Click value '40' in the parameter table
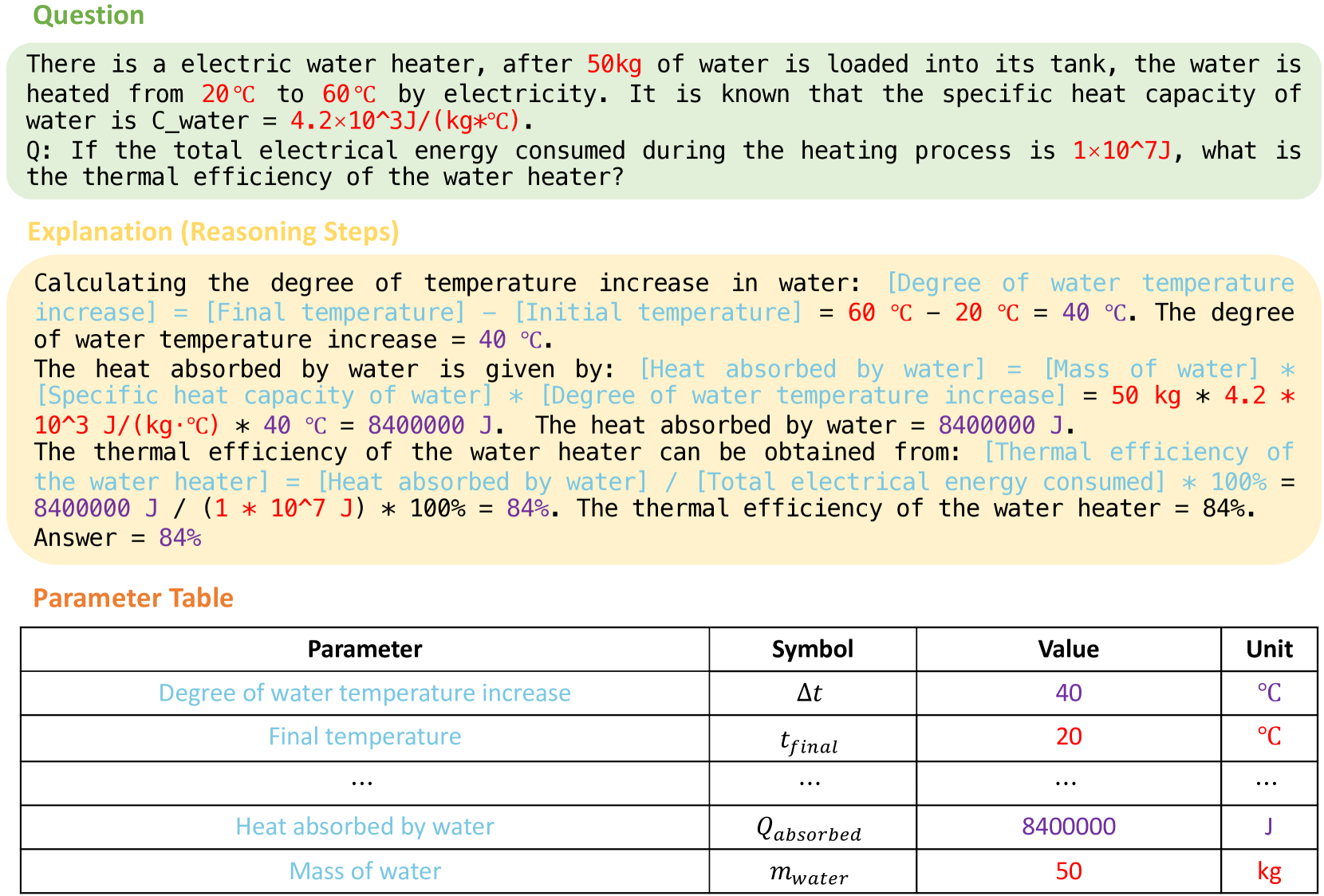1324x896 pixels. 1069,693
